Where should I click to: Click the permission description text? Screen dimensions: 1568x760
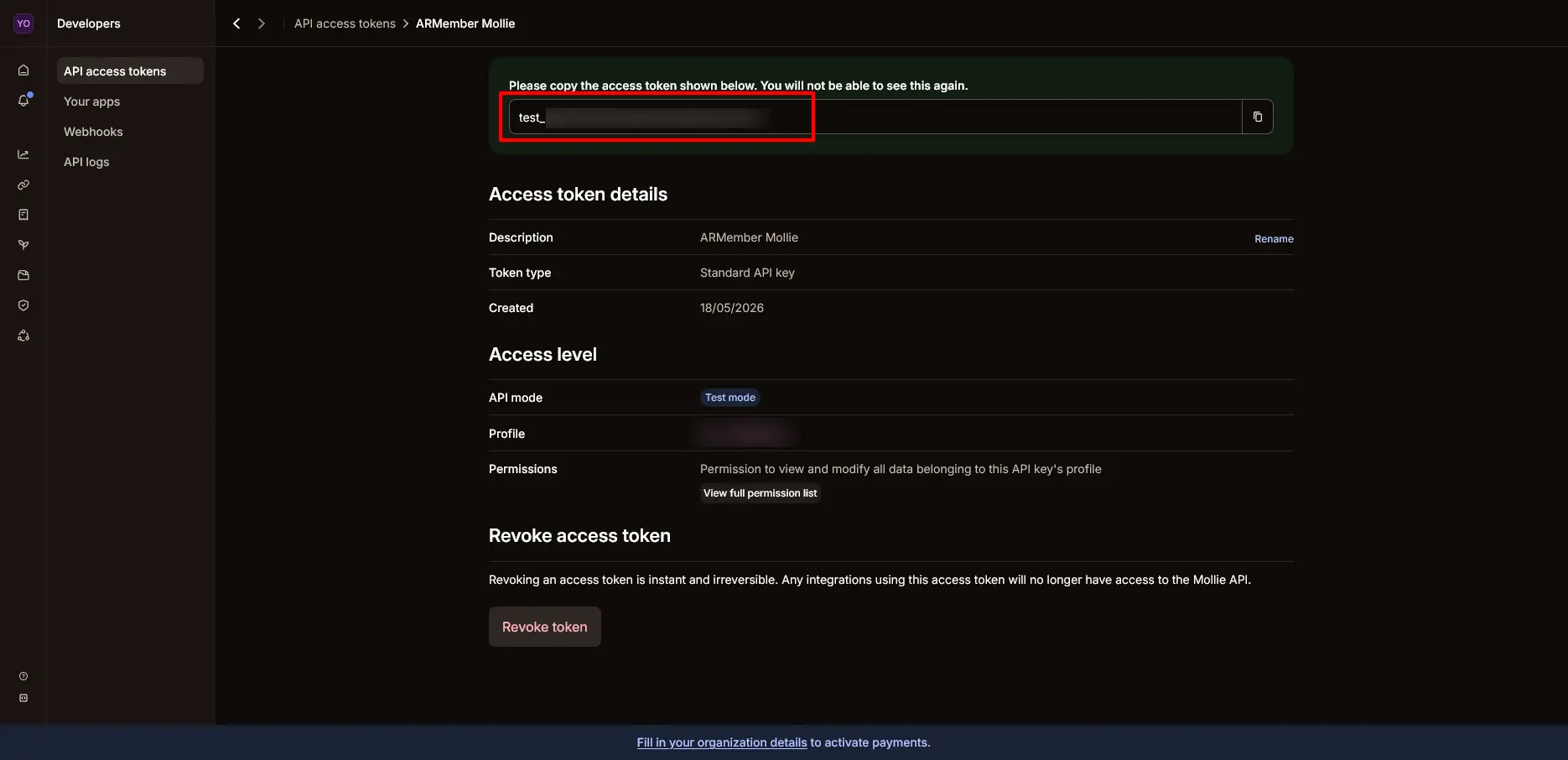coord(901,469)
